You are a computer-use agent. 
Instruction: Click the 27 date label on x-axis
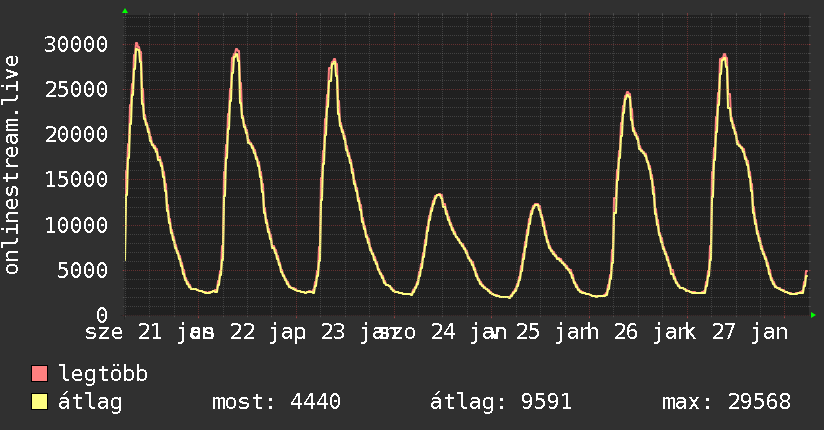coord(724,332)
